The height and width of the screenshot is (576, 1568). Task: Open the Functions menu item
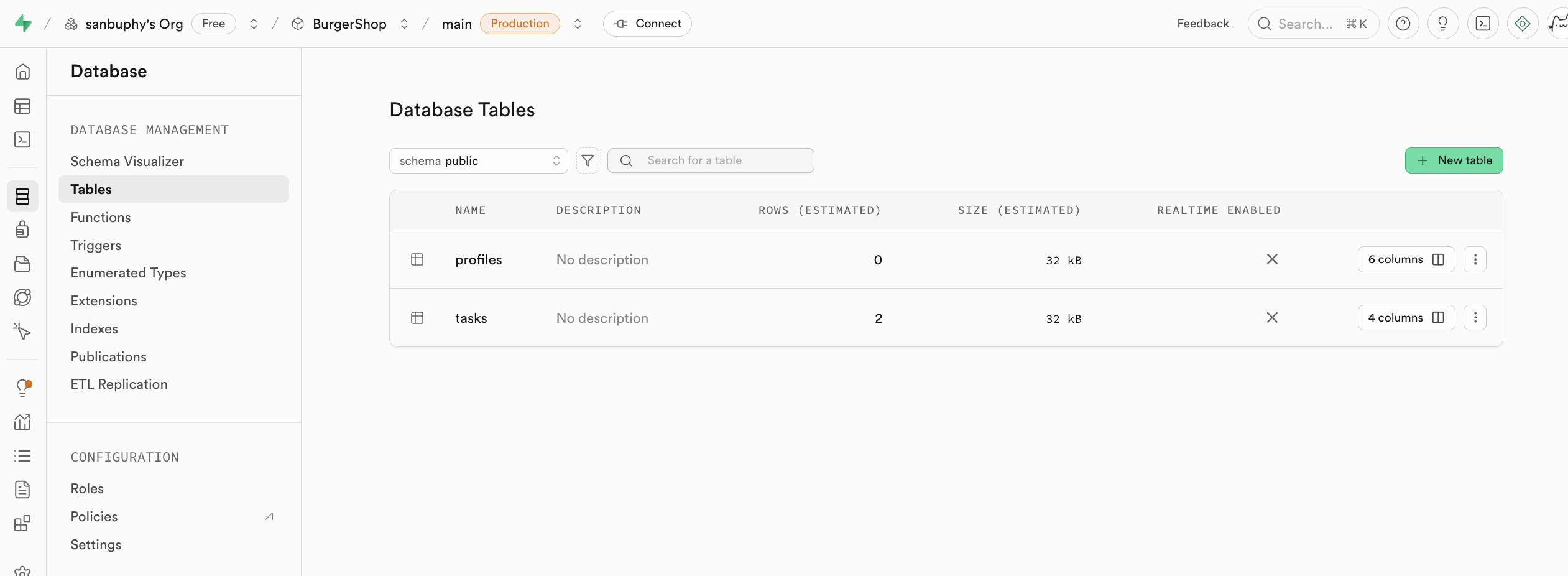click(101, 217)
